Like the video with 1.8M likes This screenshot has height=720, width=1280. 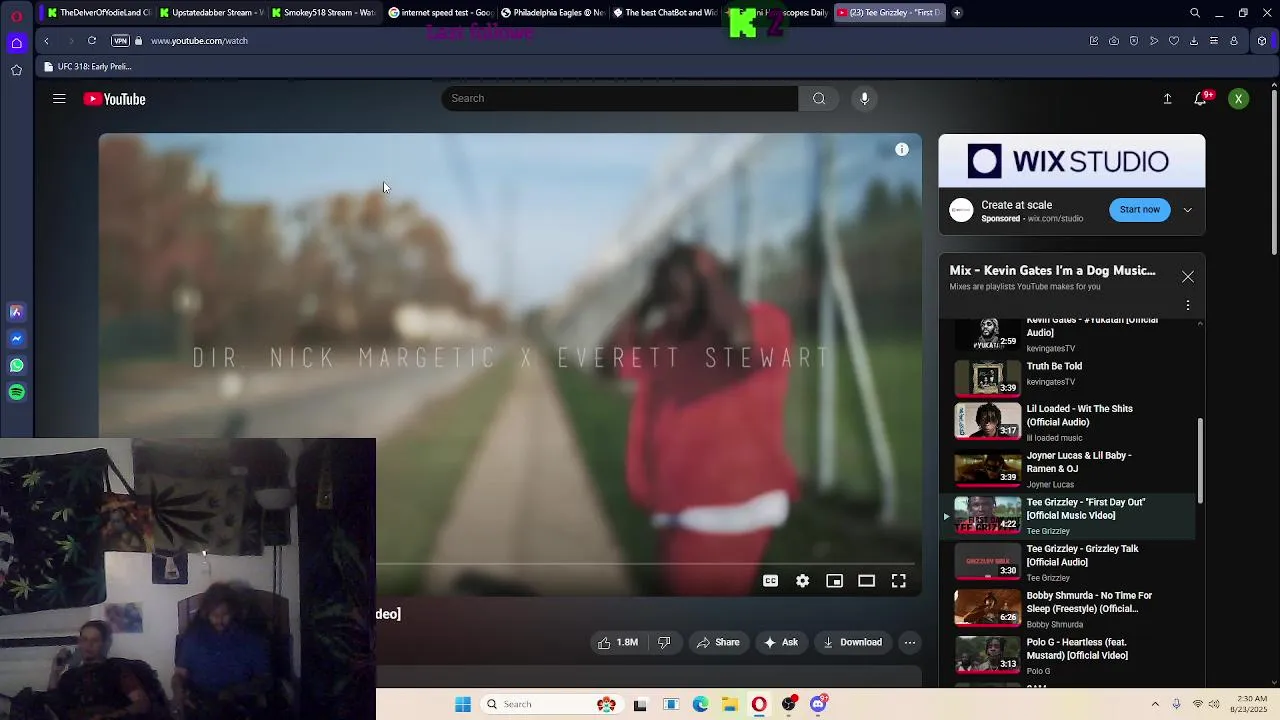click(x=618, y=642)
